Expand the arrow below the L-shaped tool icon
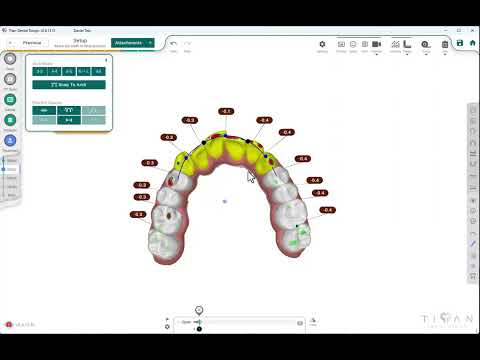Screen dimensions: 480x360 click(407, 54)
